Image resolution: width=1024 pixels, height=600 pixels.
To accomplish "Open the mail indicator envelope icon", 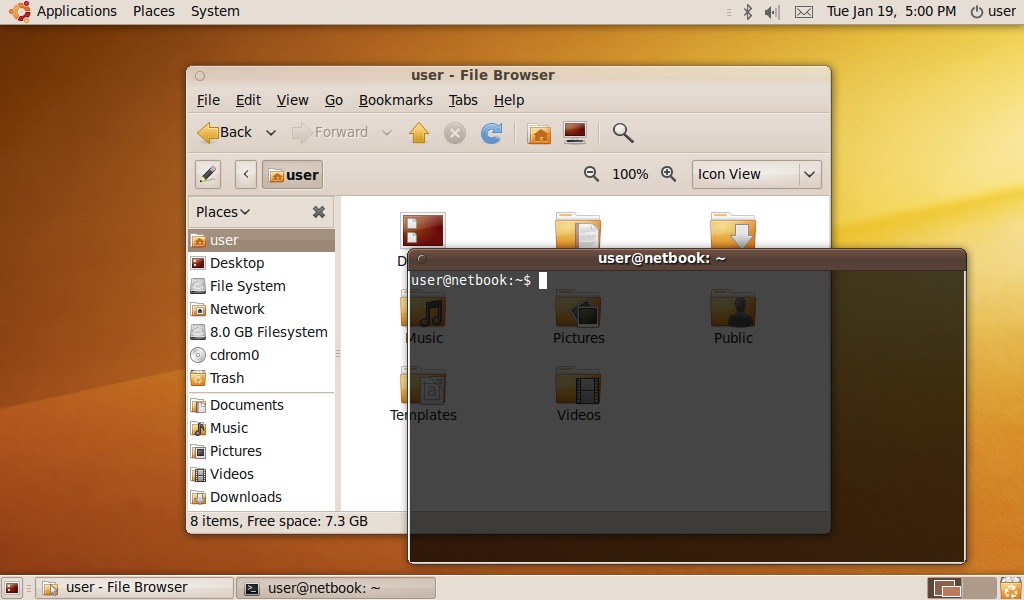I will tap(803, 12).
